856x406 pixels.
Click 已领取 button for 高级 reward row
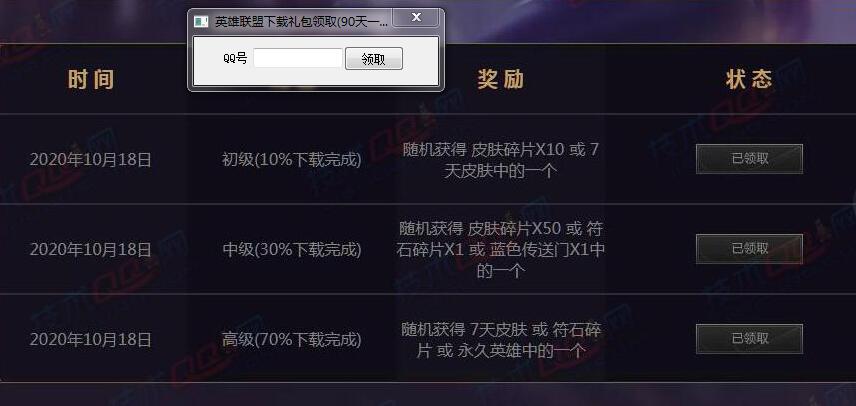click(750, 339)
